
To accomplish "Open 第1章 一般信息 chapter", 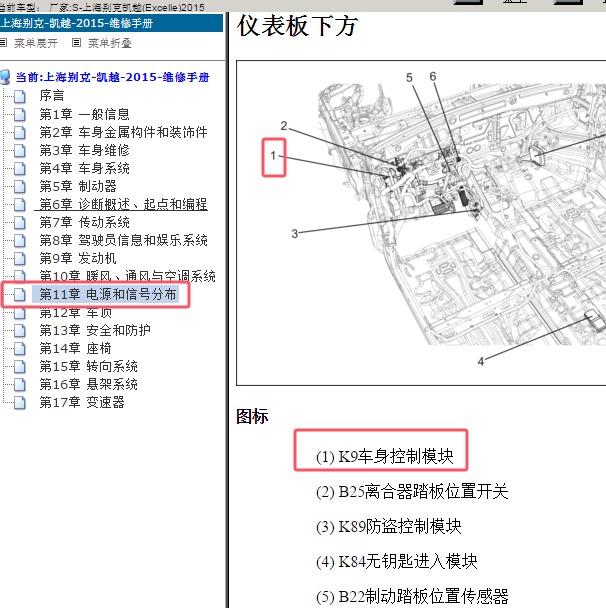I will pyautogui.click(x=84, y=114).
